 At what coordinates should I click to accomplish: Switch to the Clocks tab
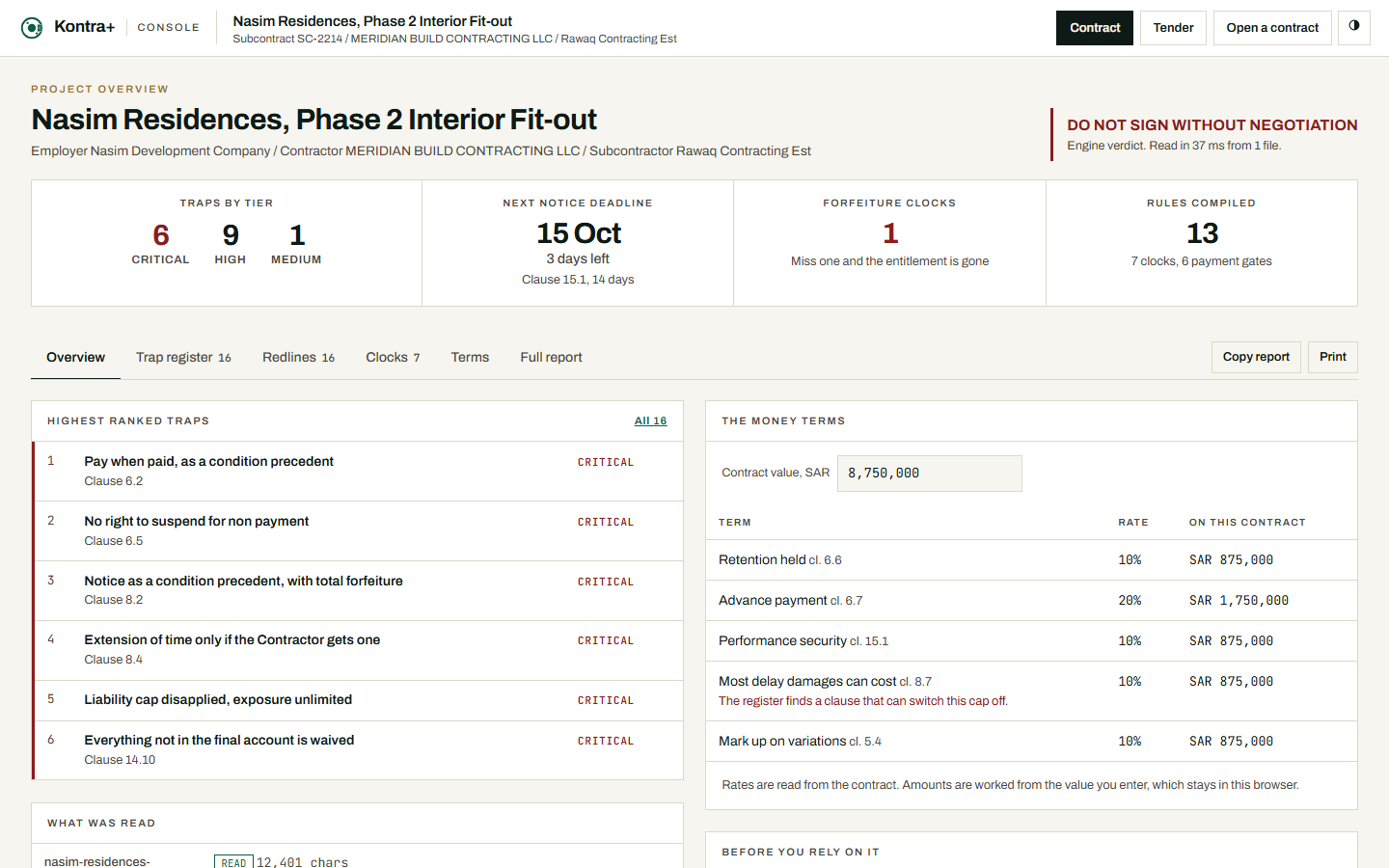[393, 358]
